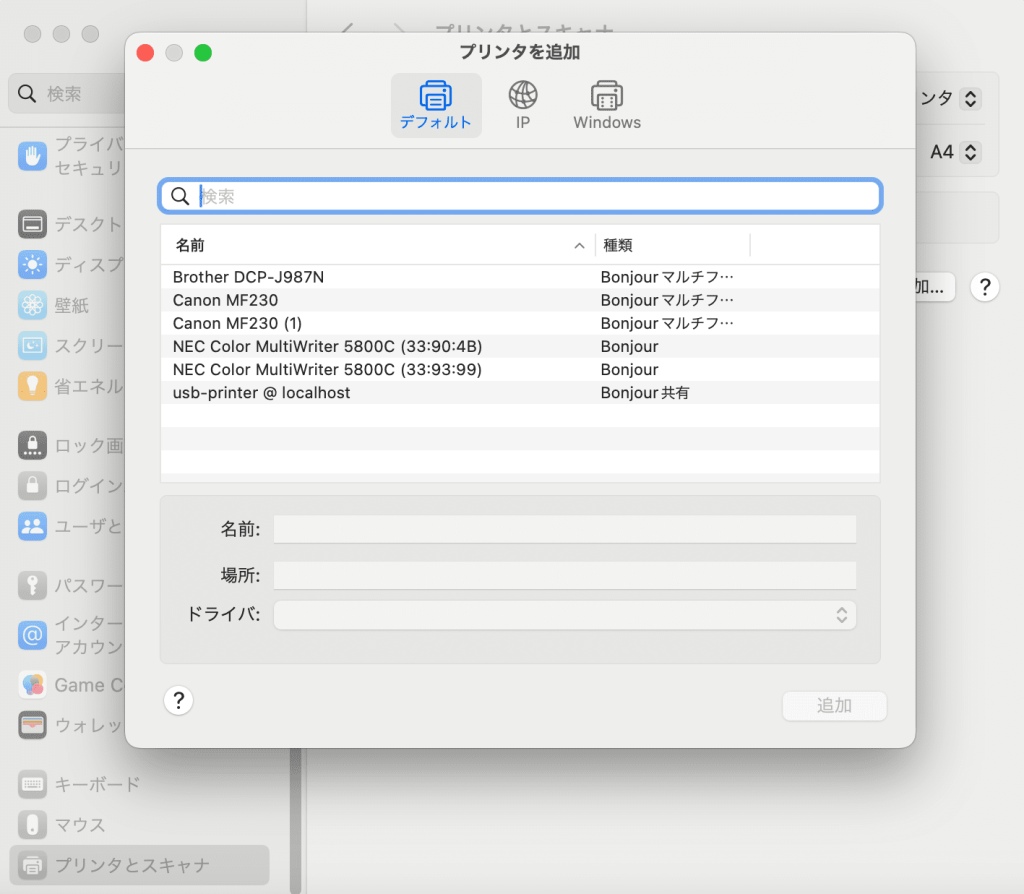Click the magnifier icon in Add Printer search
1024x894 pixels.
click(180, 196)
